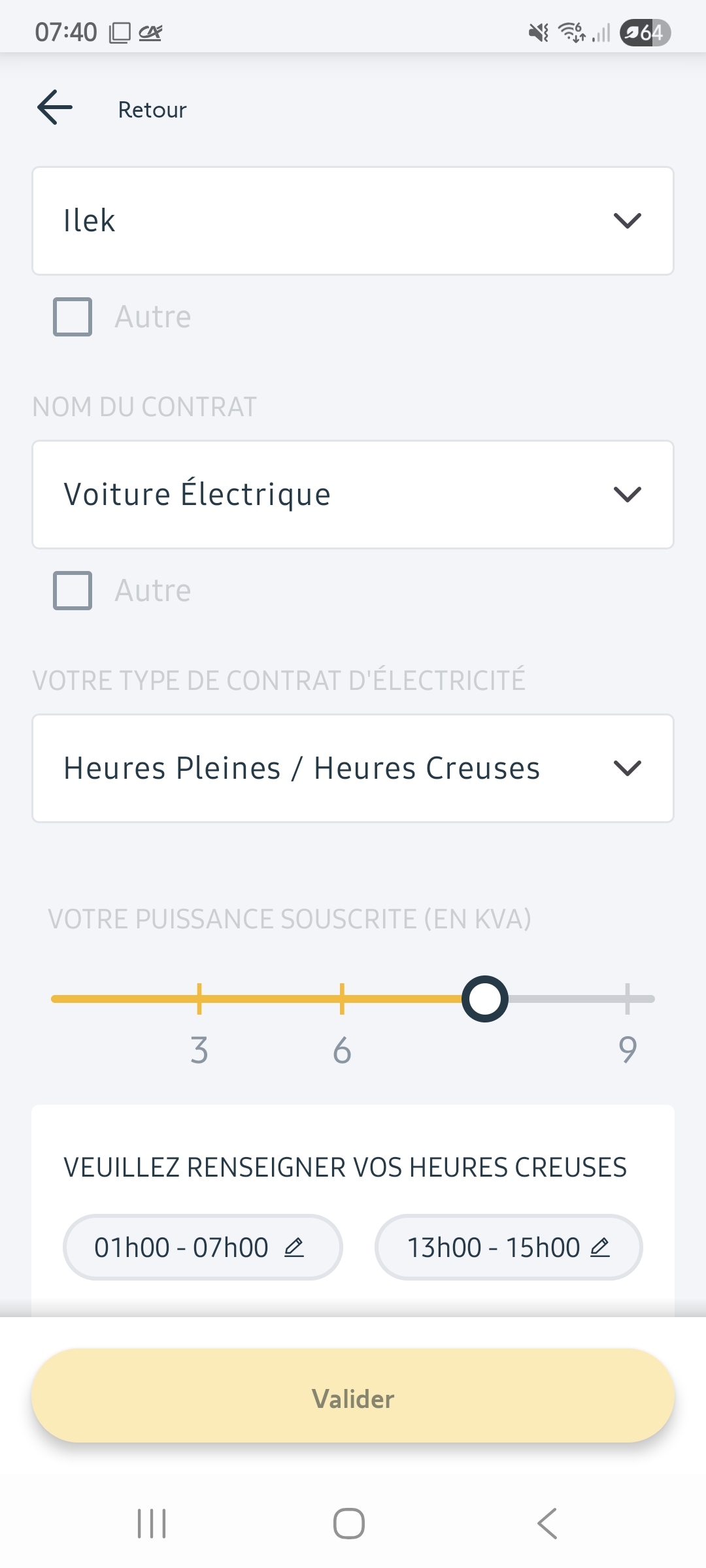706x1568 pixels.
Task: Tap the battery indicator in status bar
Action: 645,32
